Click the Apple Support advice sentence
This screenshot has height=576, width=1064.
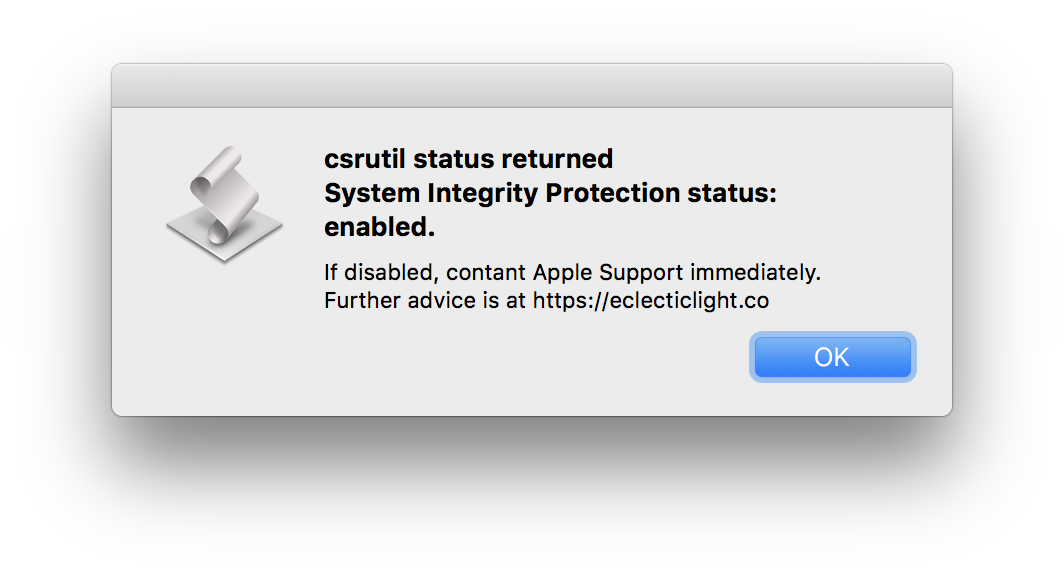click(x=571, y=271)
